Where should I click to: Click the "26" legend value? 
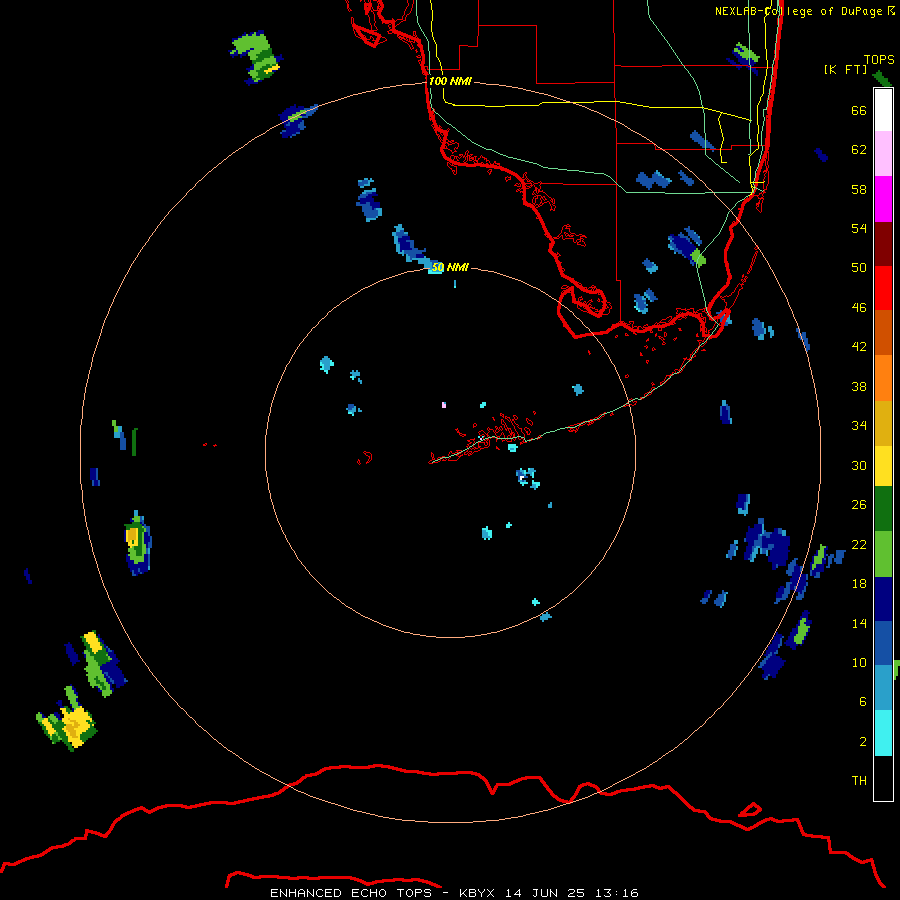[859, 505]
